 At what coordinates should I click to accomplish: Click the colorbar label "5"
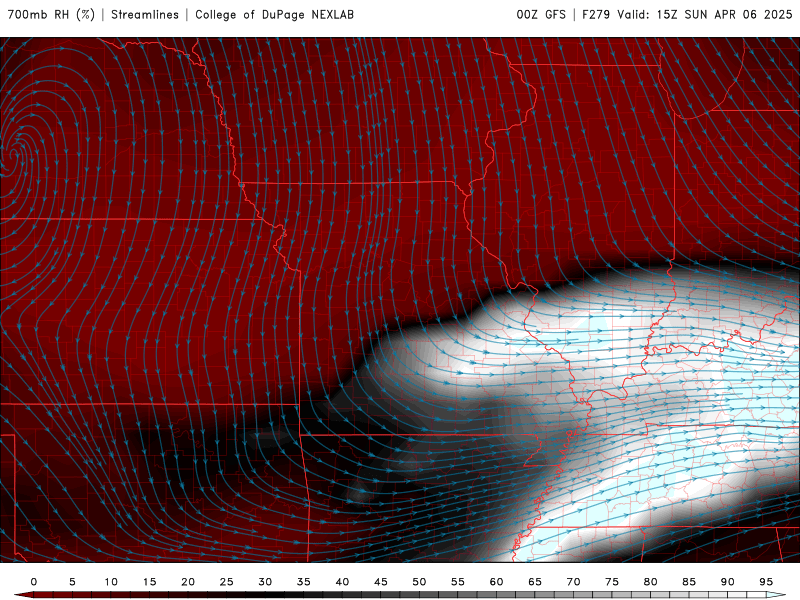[72, 582]
